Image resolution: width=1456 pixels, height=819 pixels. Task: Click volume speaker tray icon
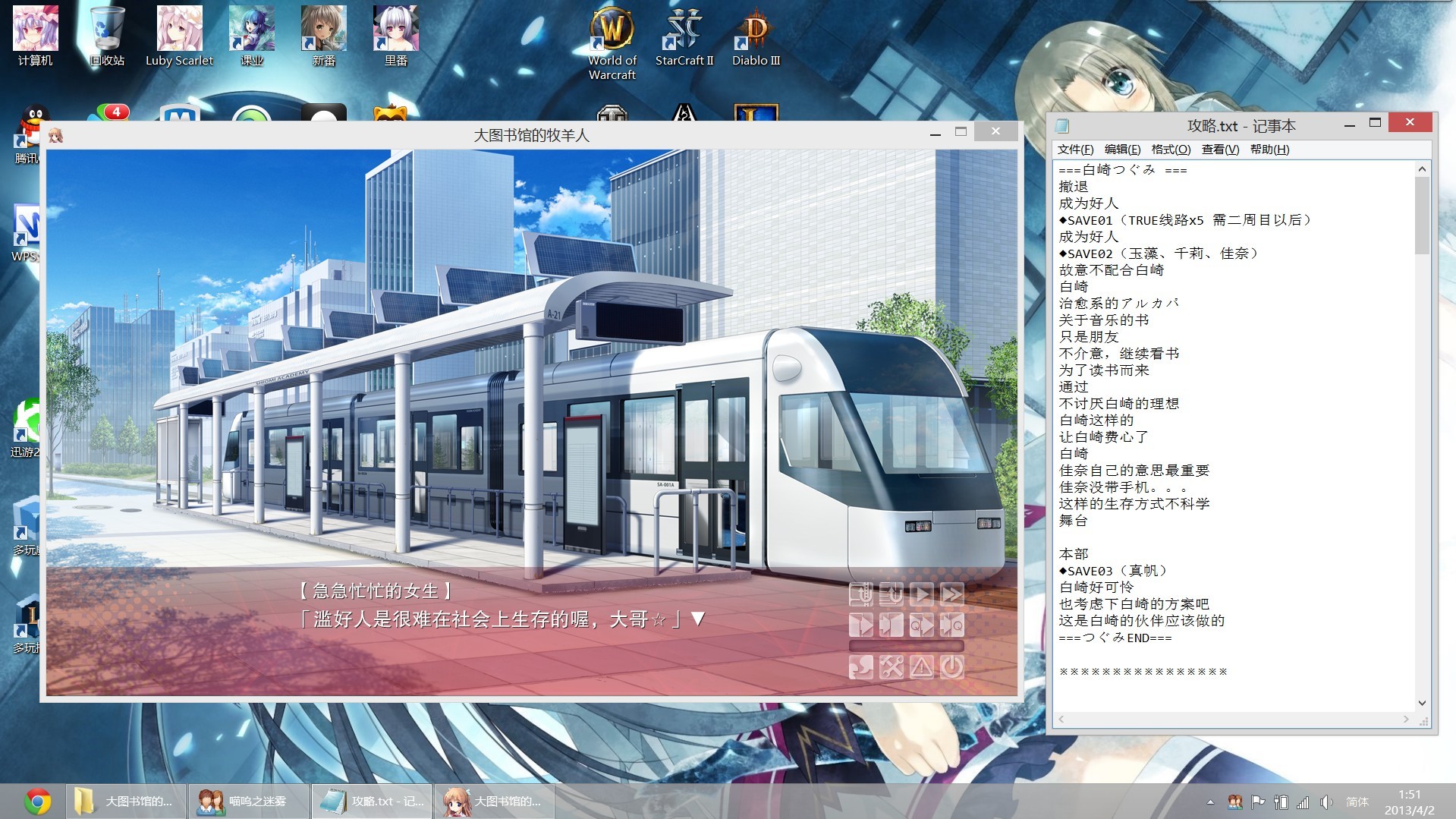coord(1326,802)
